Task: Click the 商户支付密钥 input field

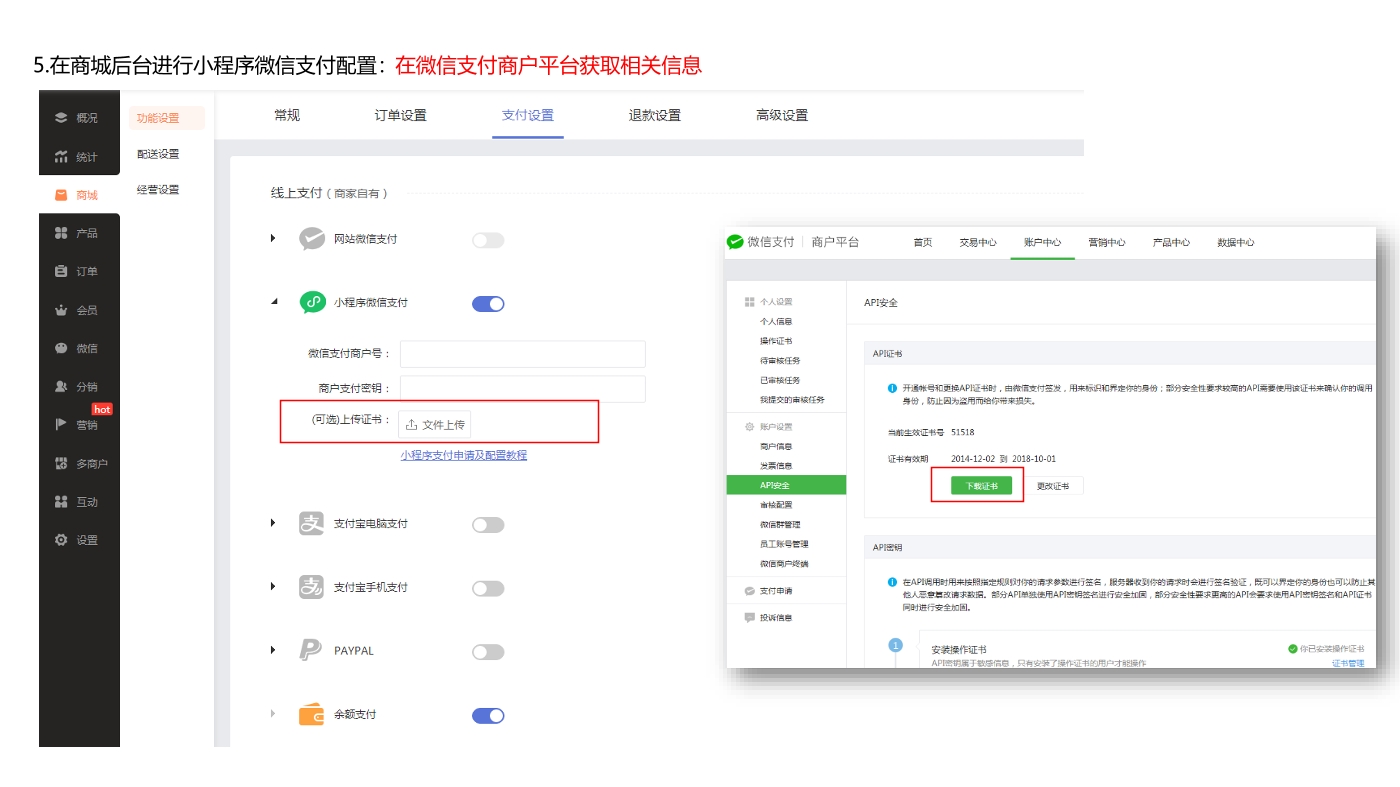Action: [x=523, y=389]
